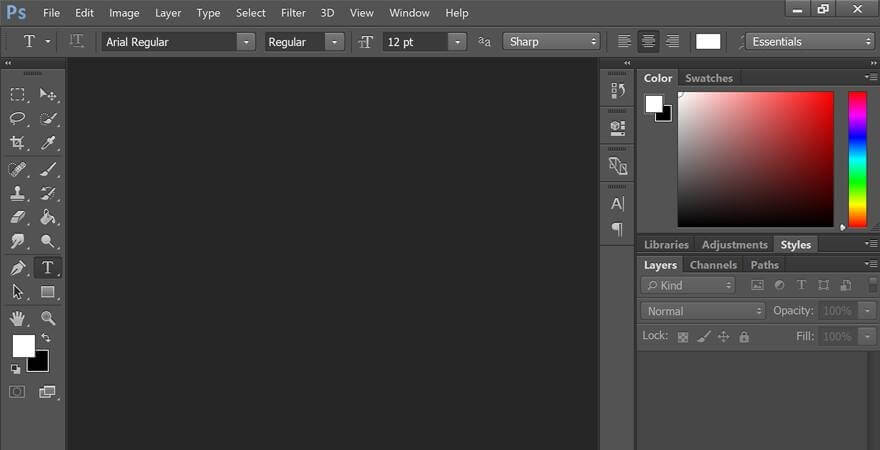880x450 pixels.
Task: Select the Move tool
Action: click(48, 94)
